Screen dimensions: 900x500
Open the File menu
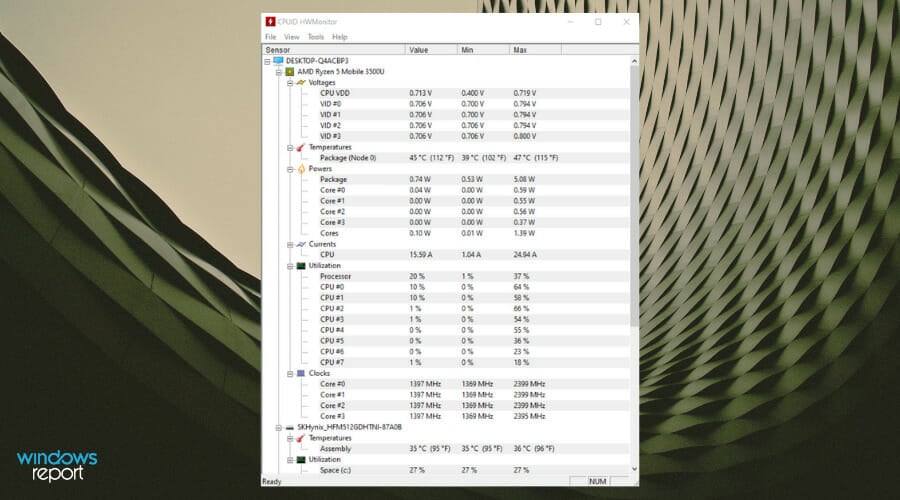pos(270,37)
